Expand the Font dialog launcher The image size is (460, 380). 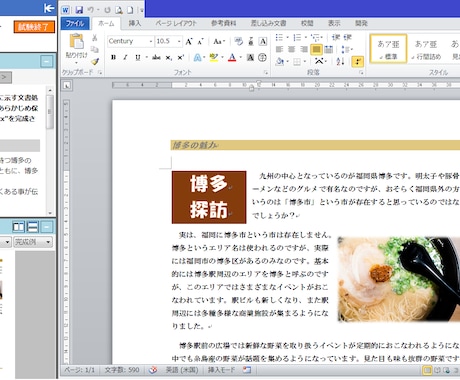point(266,72)
